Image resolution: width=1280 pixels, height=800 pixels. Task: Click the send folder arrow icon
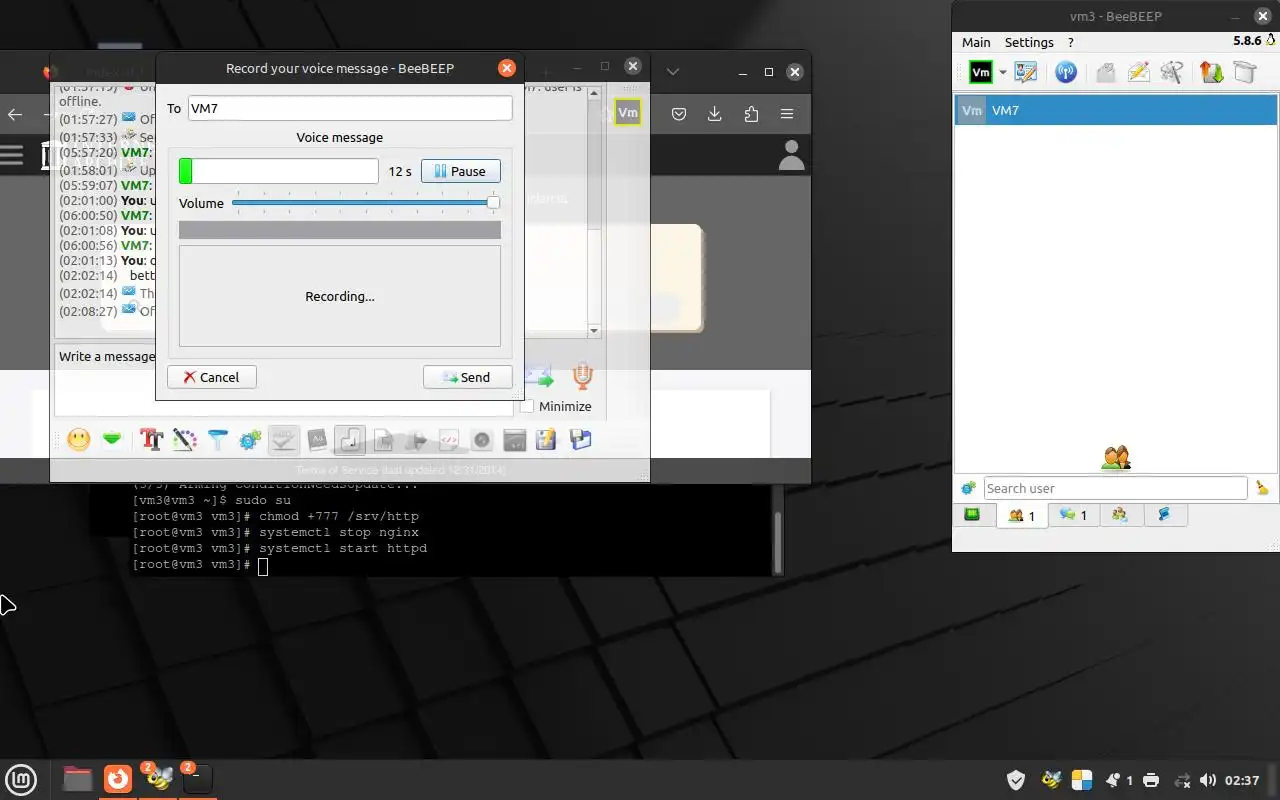tap(416, 439)
